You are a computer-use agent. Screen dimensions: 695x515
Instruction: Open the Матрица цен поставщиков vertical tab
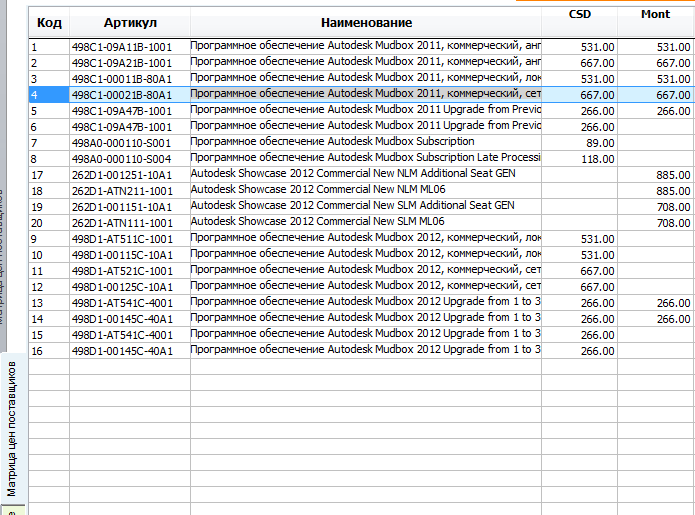[12, 428]
